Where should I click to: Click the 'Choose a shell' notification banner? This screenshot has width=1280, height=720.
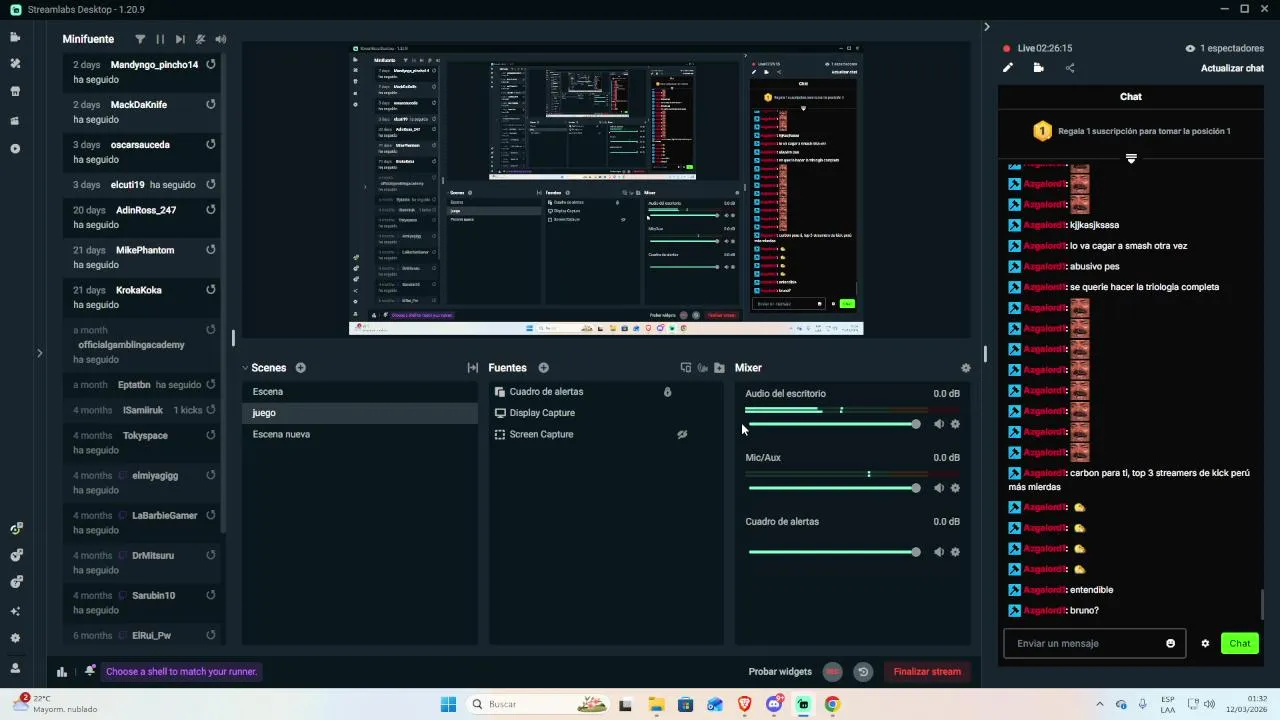[x=181, y=672]
